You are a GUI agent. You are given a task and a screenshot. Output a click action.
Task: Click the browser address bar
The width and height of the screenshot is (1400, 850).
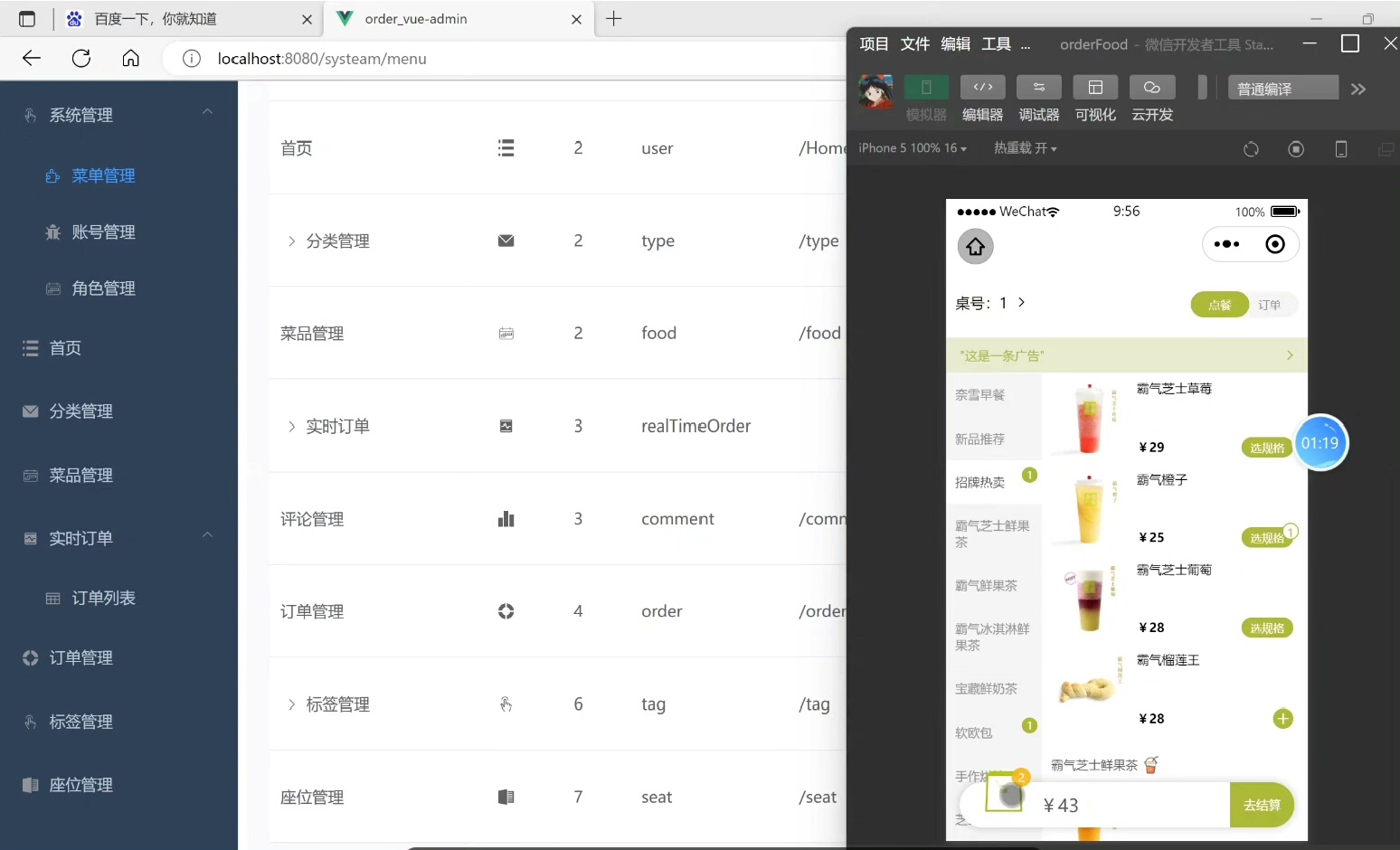(506, 59)
